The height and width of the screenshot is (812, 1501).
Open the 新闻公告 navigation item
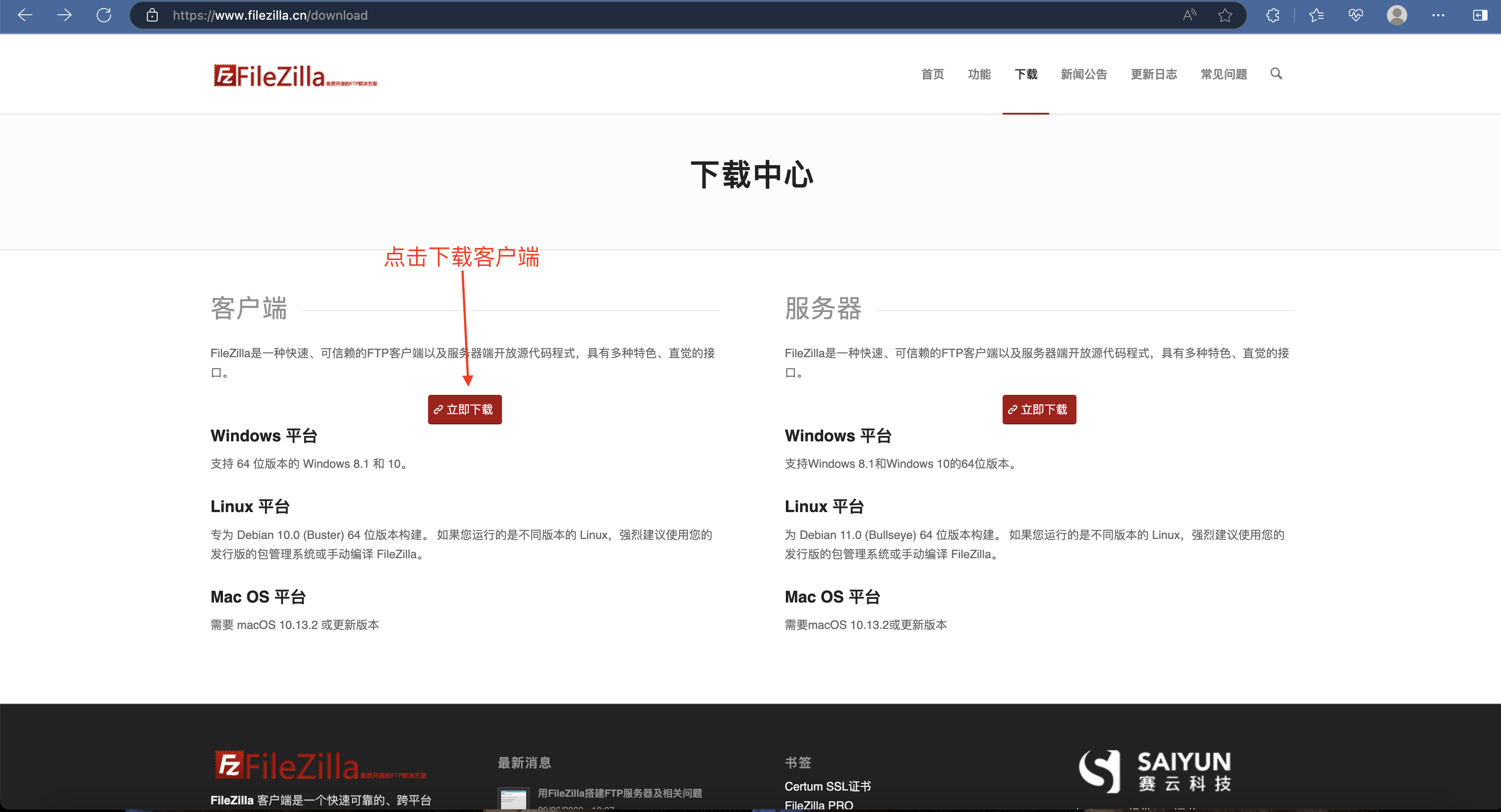(x=1084, y=74)
